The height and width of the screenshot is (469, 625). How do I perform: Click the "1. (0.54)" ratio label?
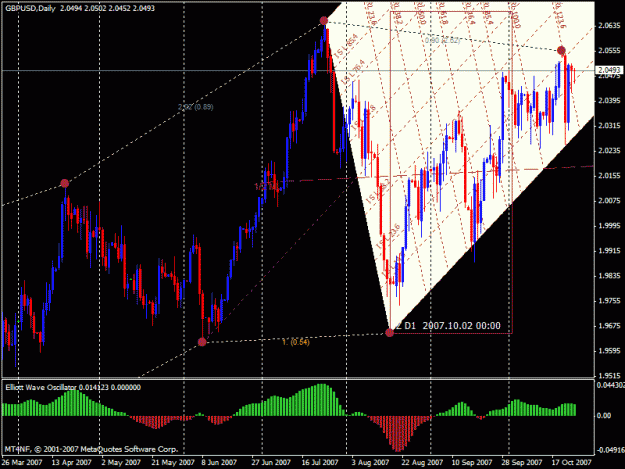pos(295,342)
